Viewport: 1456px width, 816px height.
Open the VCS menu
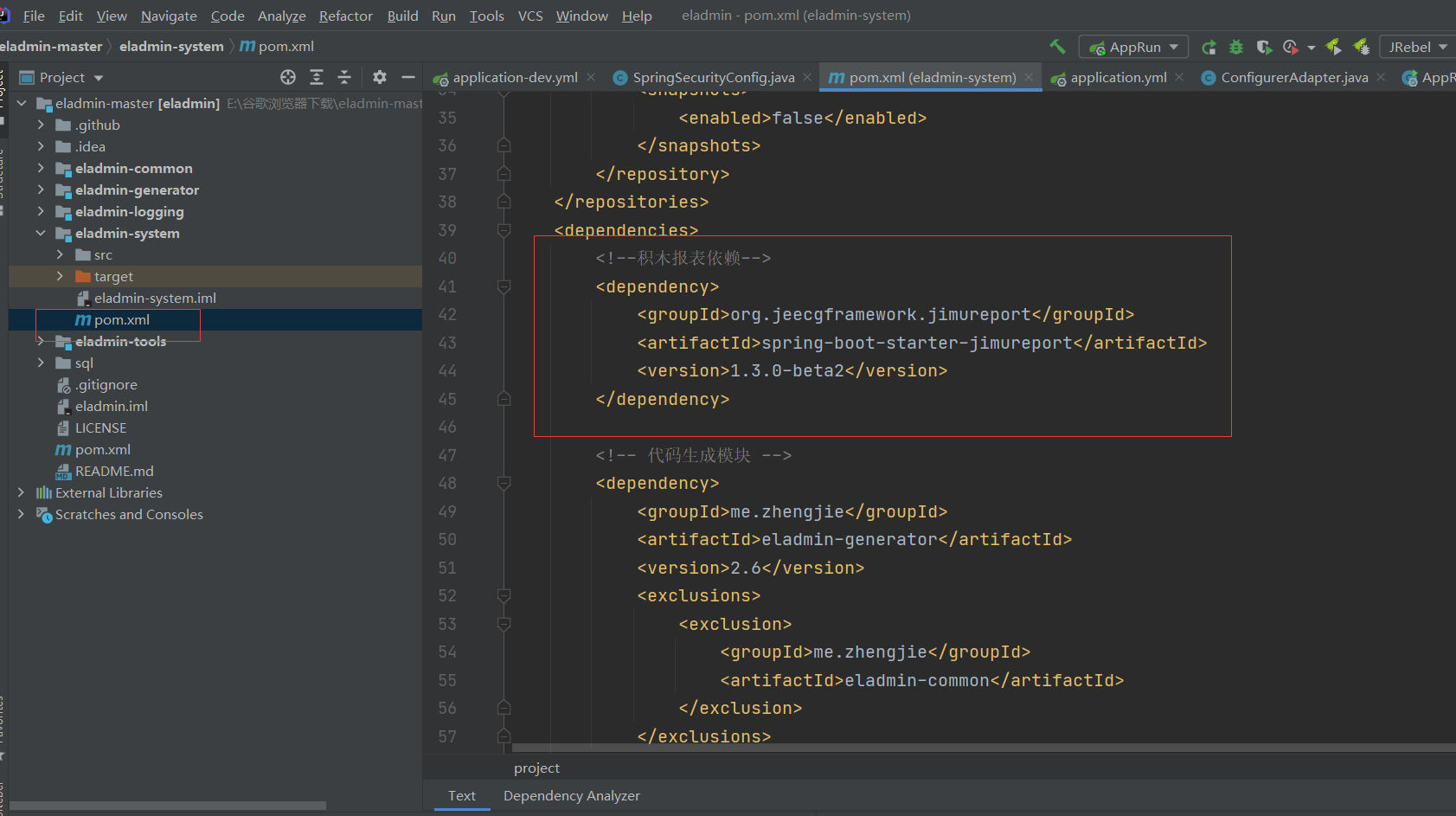tap(530, 16)
